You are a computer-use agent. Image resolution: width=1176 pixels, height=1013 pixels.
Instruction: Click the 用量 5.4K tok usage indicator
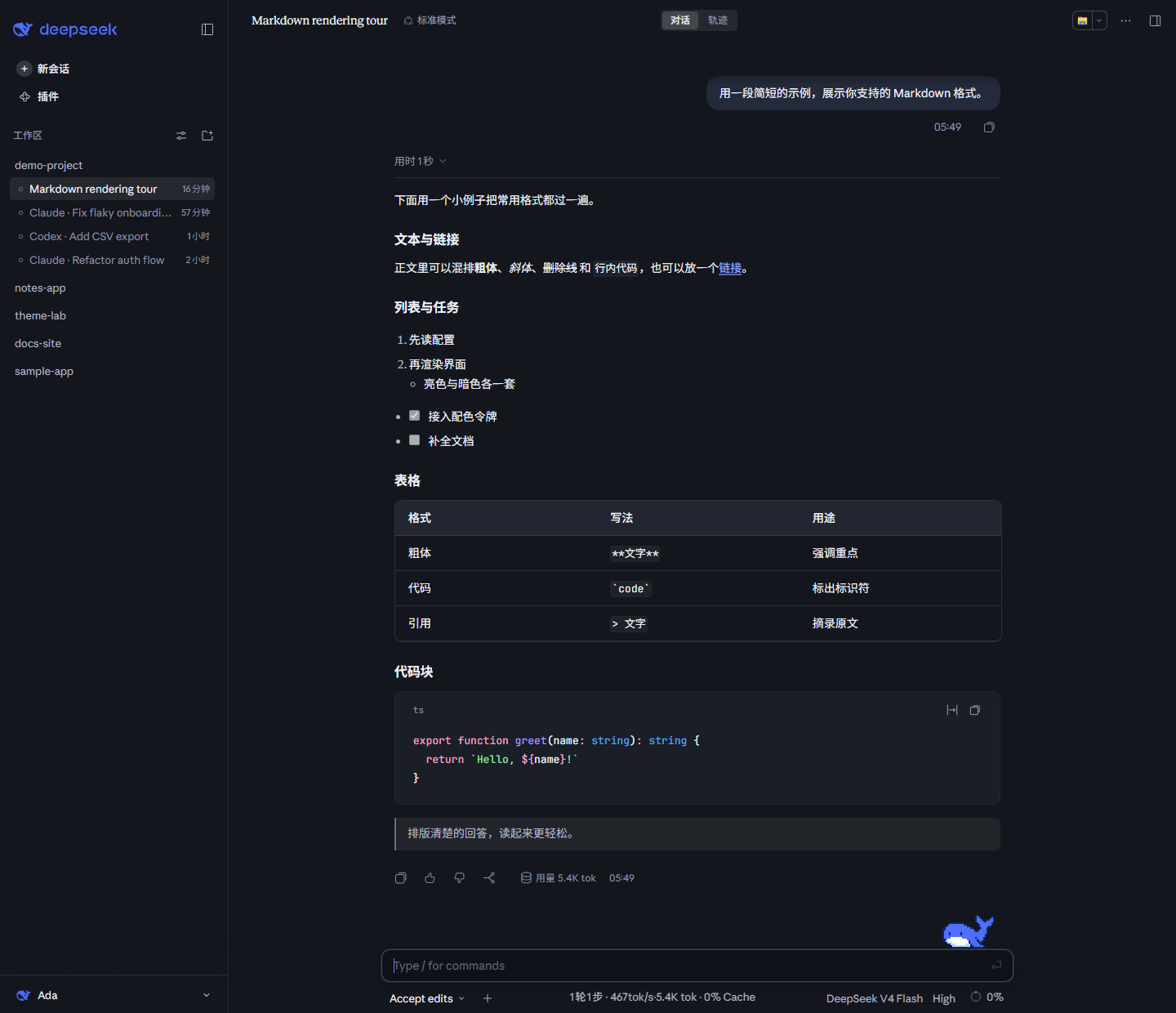point(559,878)
